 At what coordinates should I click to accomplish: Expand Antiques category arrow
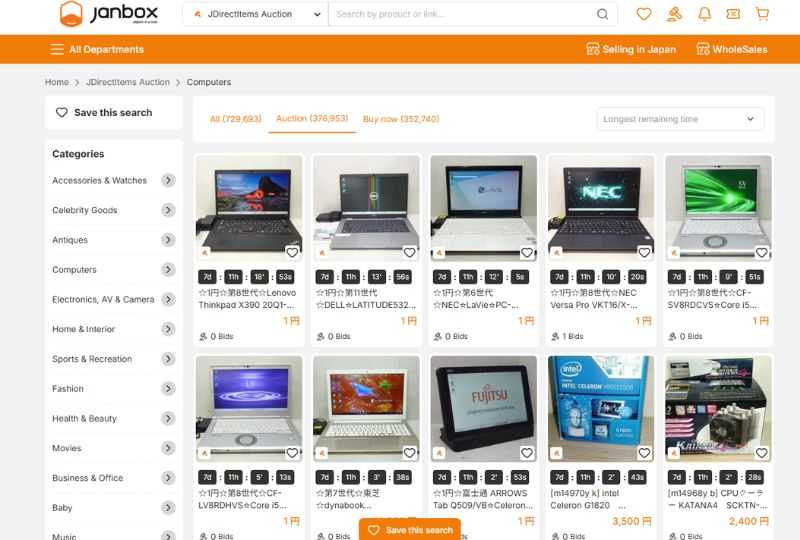tap(168, 239)
